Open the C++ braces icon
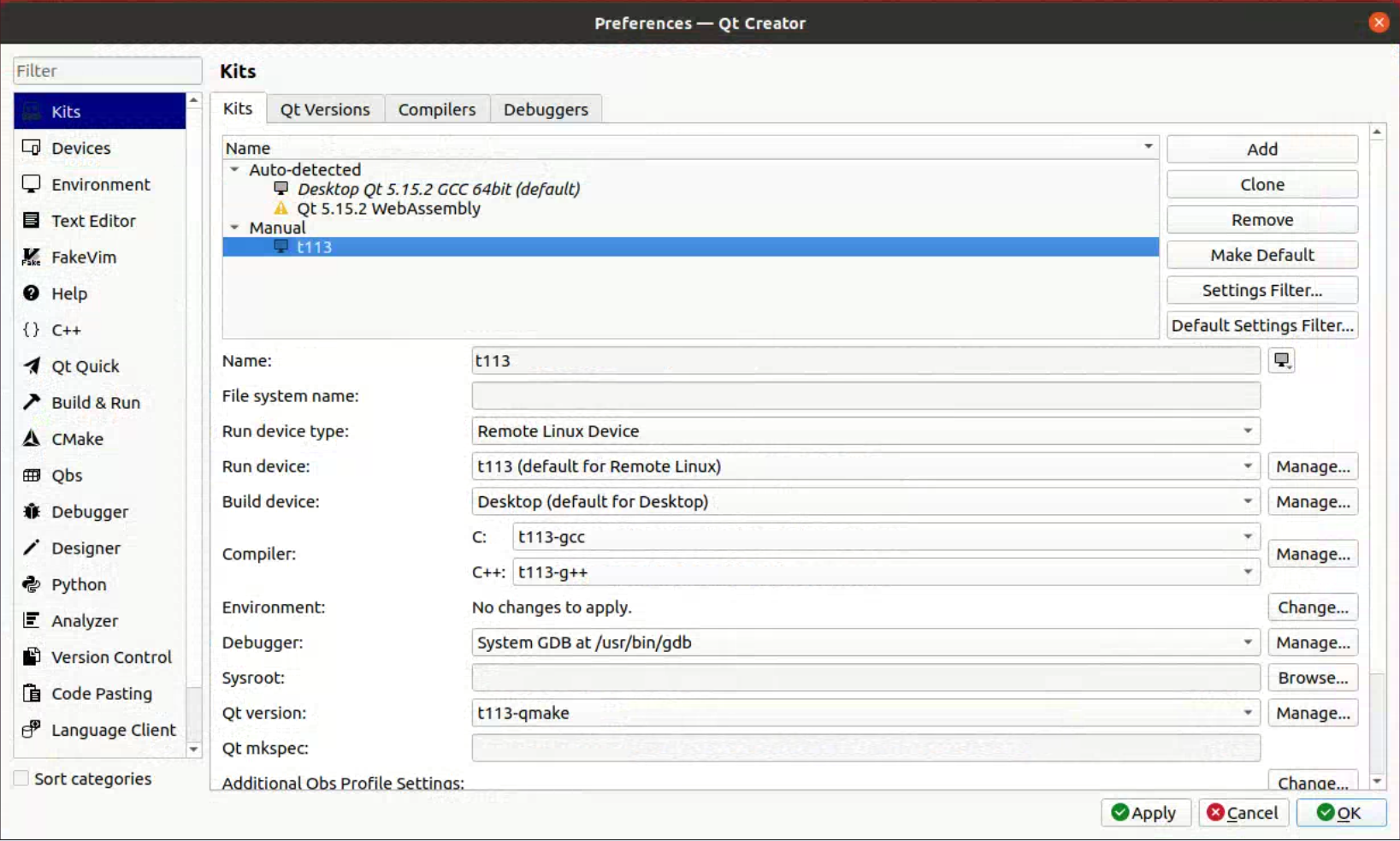 [32, 329]
